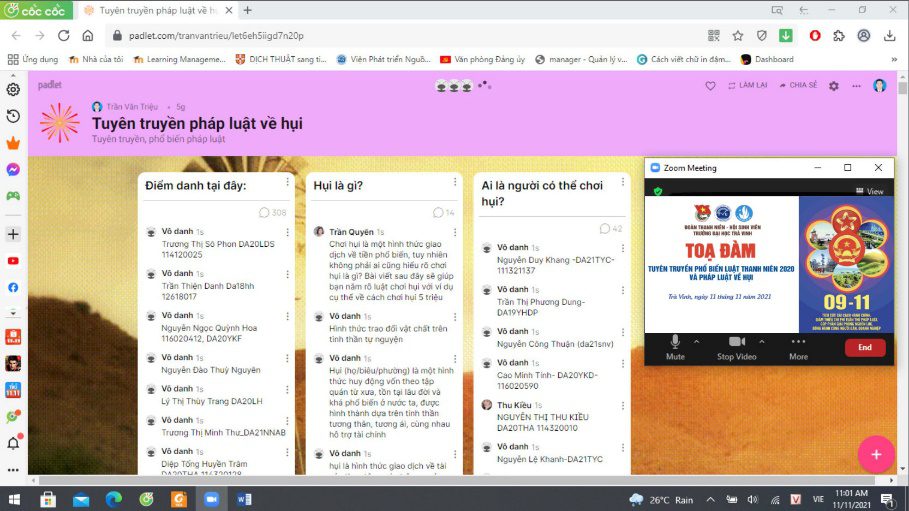
Task: Open Zoom from the Windows taskbar
Action: click(211, 499)
